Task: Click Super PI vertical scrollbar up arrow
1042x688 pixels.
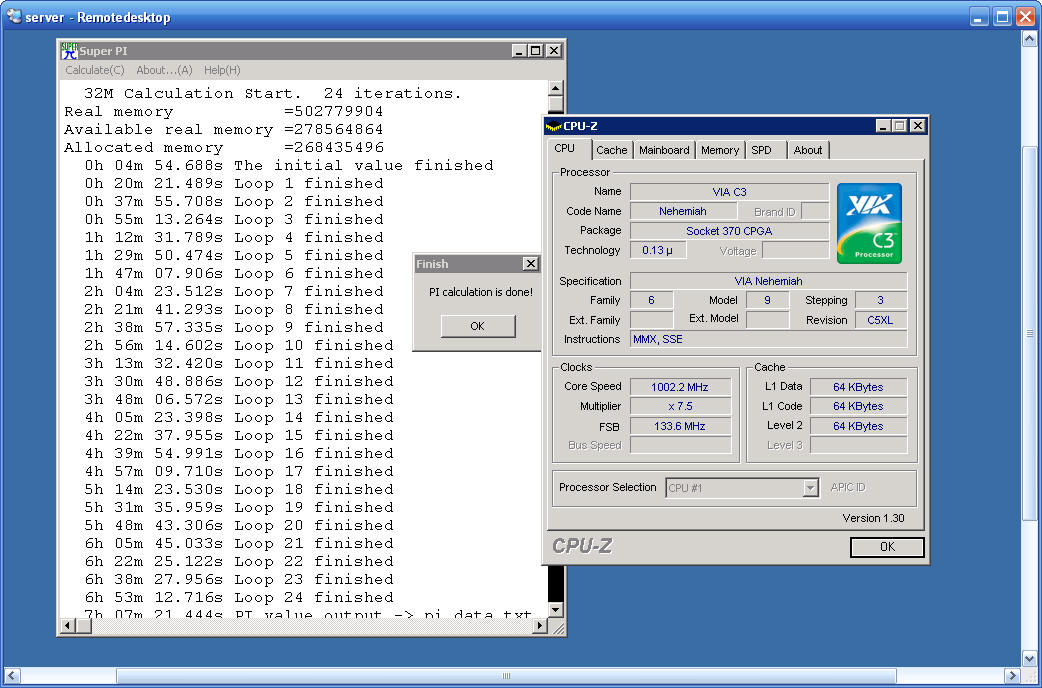Action: point(556,88)
